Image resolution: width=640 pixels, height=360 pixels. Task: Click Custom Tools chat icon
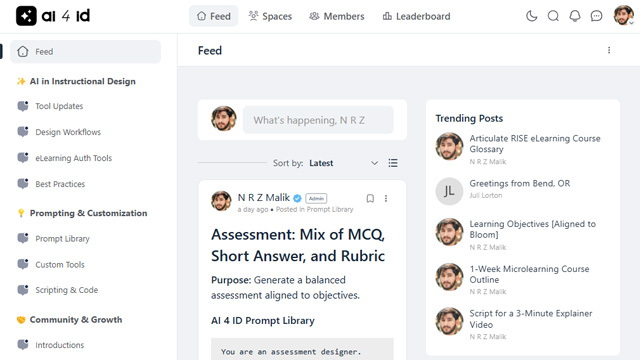click(x=23, y=264)
